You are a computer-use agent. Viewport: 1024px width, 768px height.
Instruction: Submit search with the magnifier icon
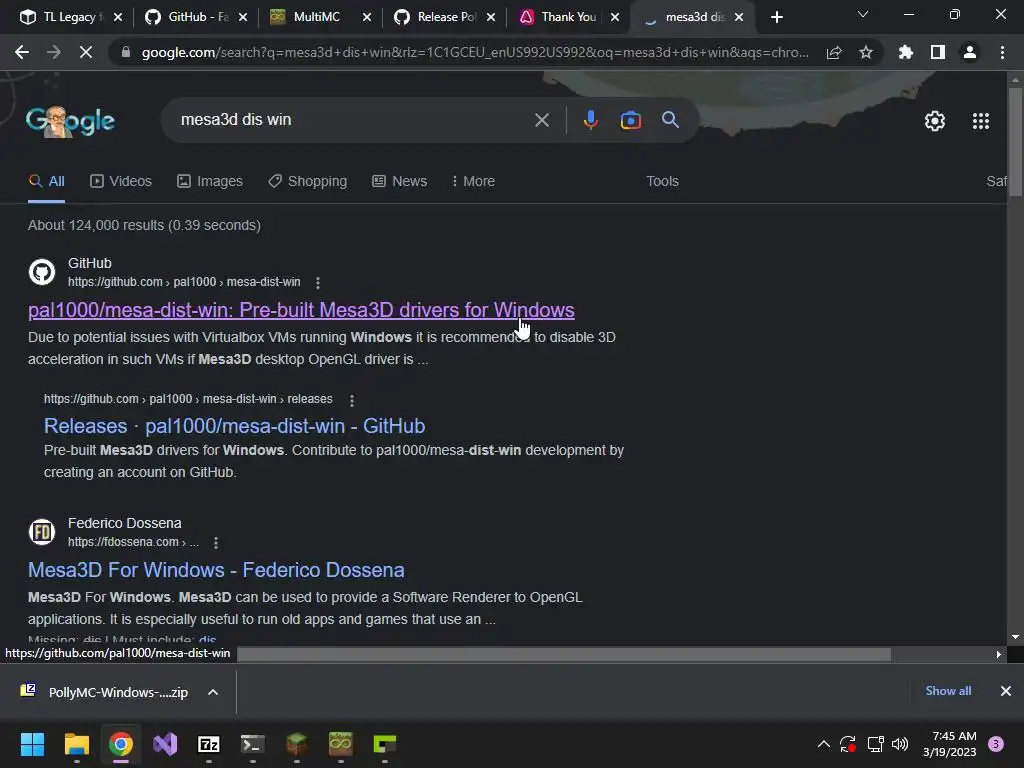(x=670, y=120)
